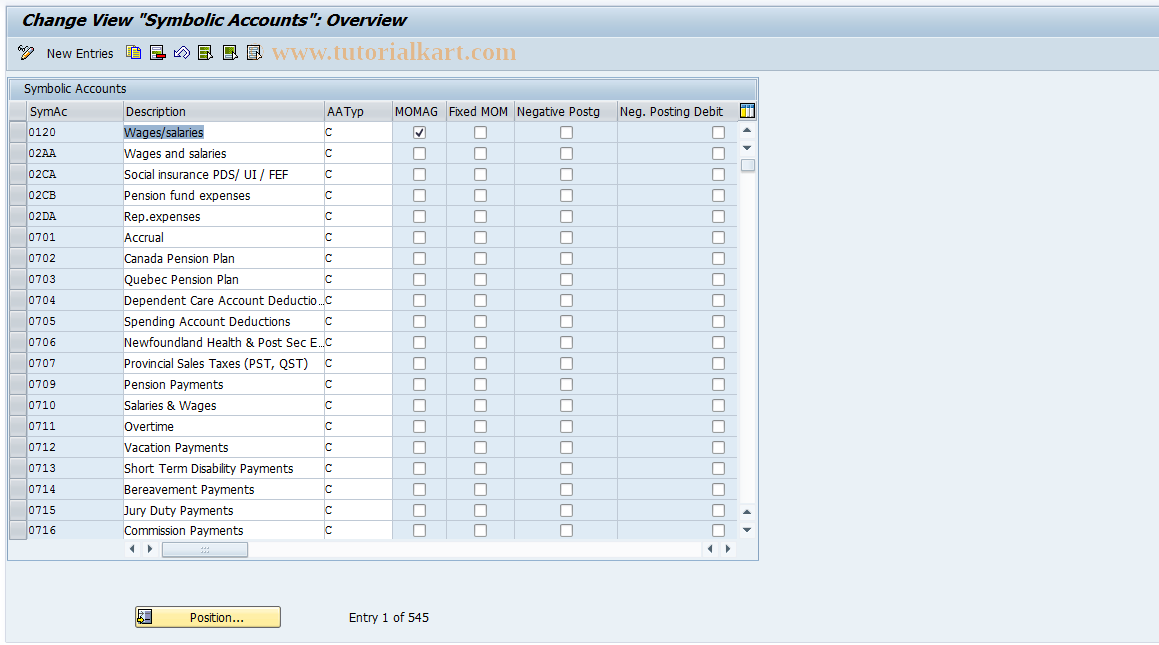Viewport: 1159px width, 645px height.
Task: Click Dependent Care Account Deductio cell
Action: click(x=223, y=301)
